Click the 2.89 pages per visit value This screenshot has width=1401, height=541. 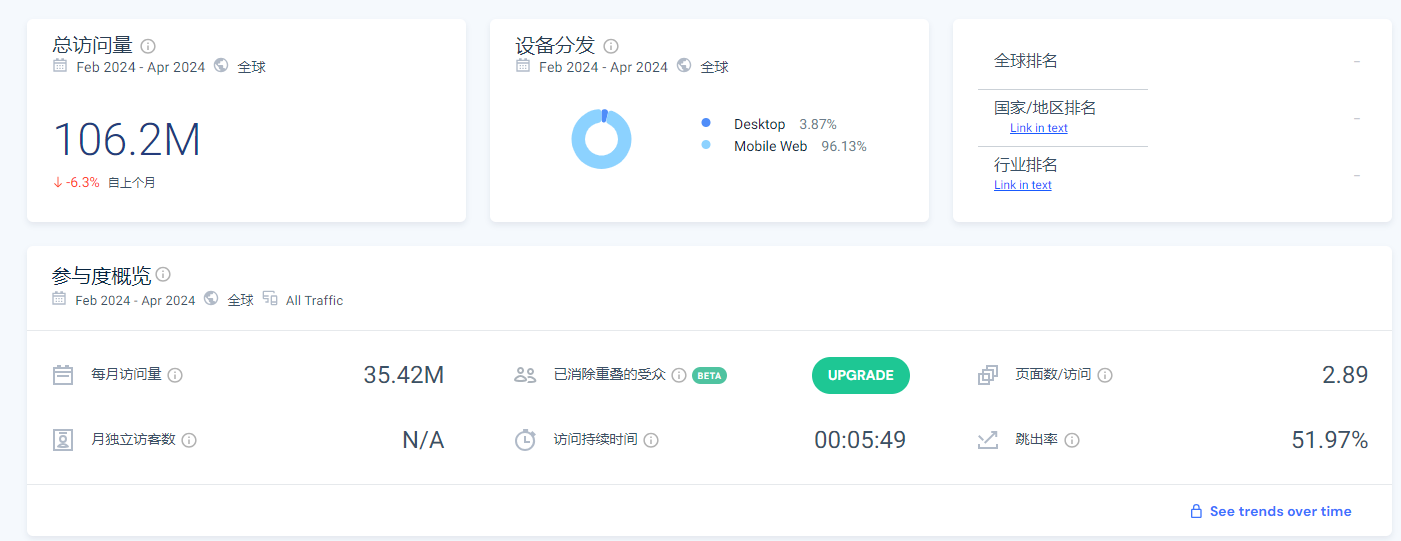point(1345,375)
